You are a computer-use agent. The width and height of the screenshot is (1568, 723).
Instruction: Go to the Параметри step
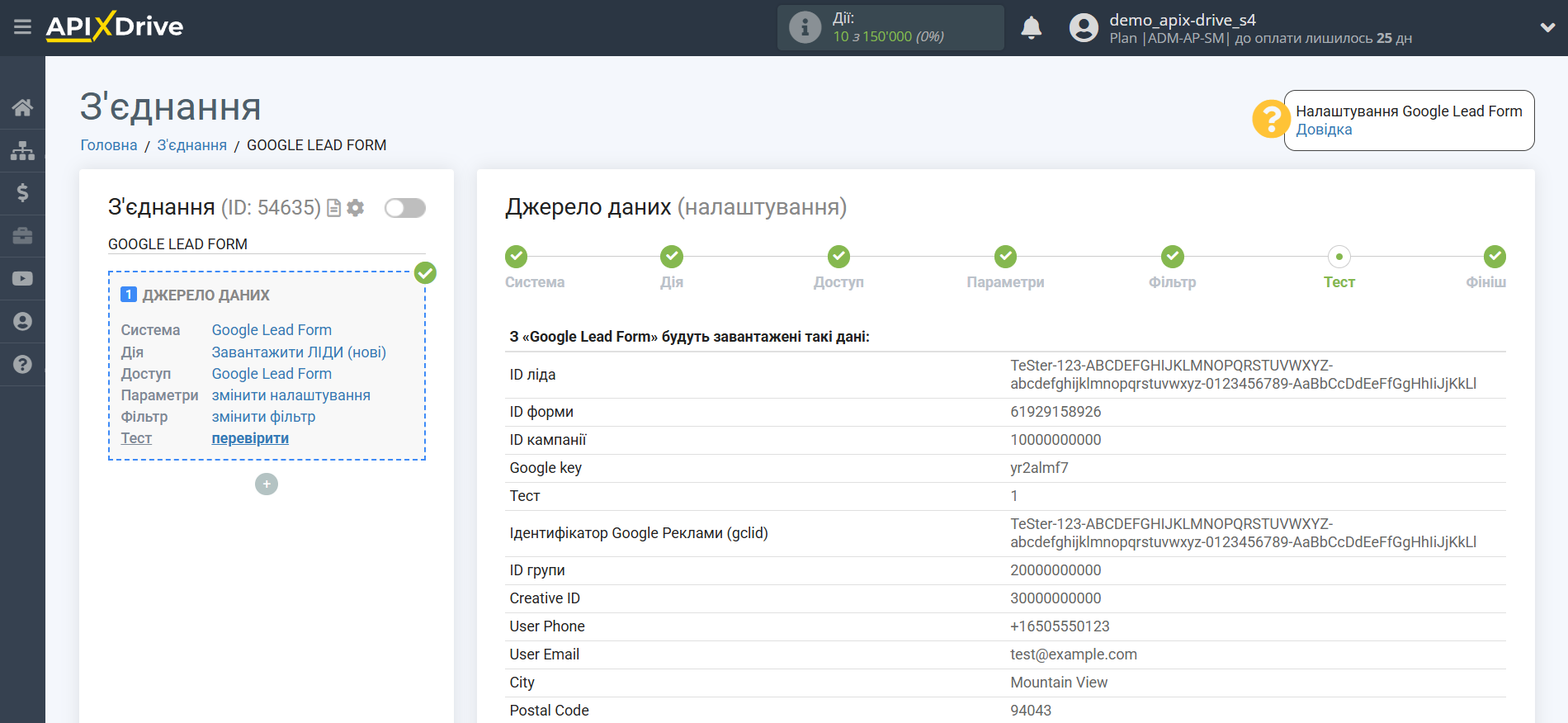(x=1005, y=257)
